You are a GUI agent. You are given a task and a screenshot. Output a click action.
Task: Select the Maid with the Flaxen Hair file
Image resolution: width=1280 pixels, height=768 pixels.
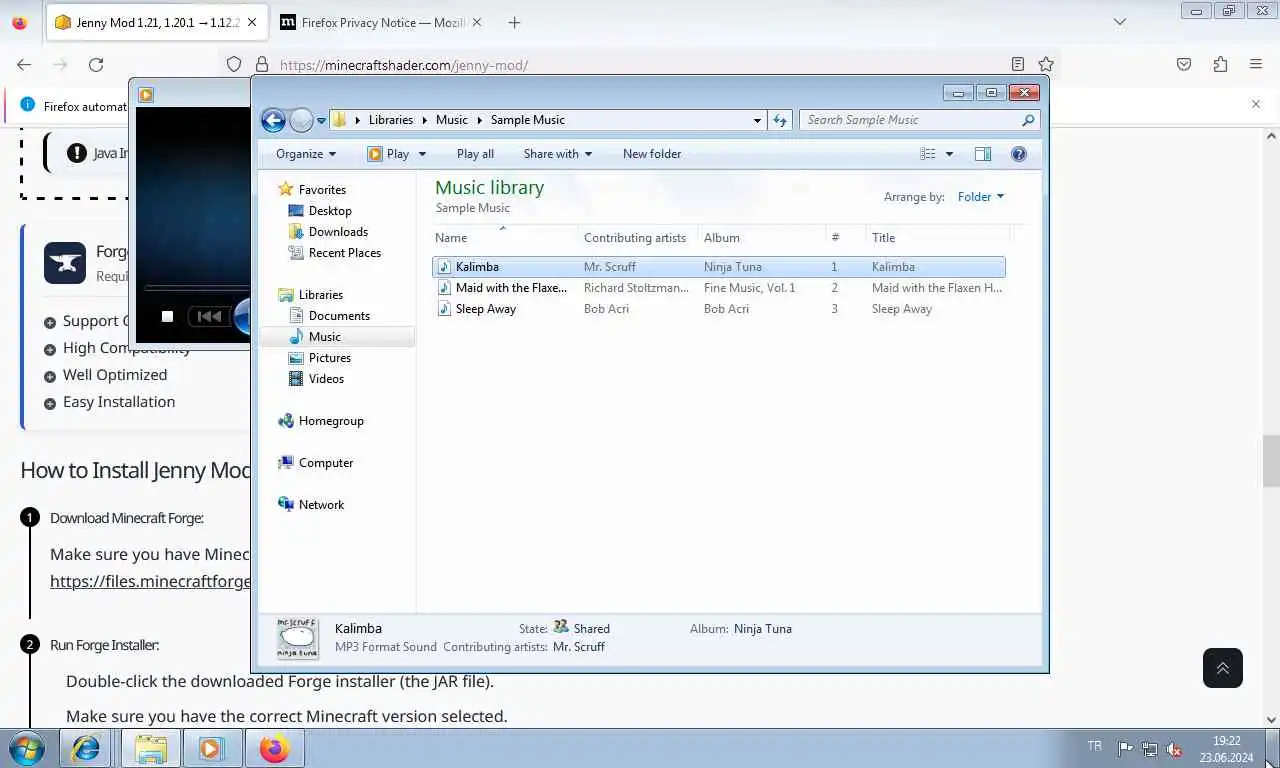click(718, 288)
